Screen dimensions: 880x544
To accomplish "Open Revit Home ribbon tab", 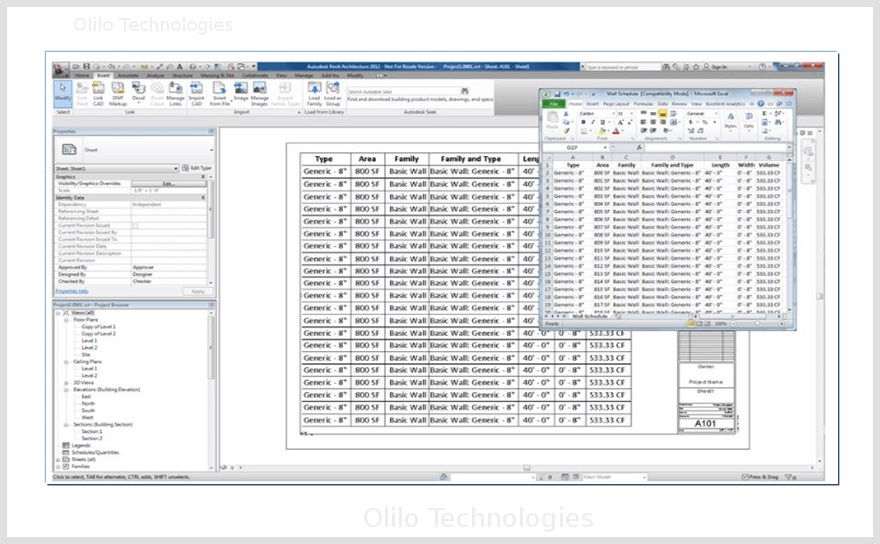I will (82, 75).
